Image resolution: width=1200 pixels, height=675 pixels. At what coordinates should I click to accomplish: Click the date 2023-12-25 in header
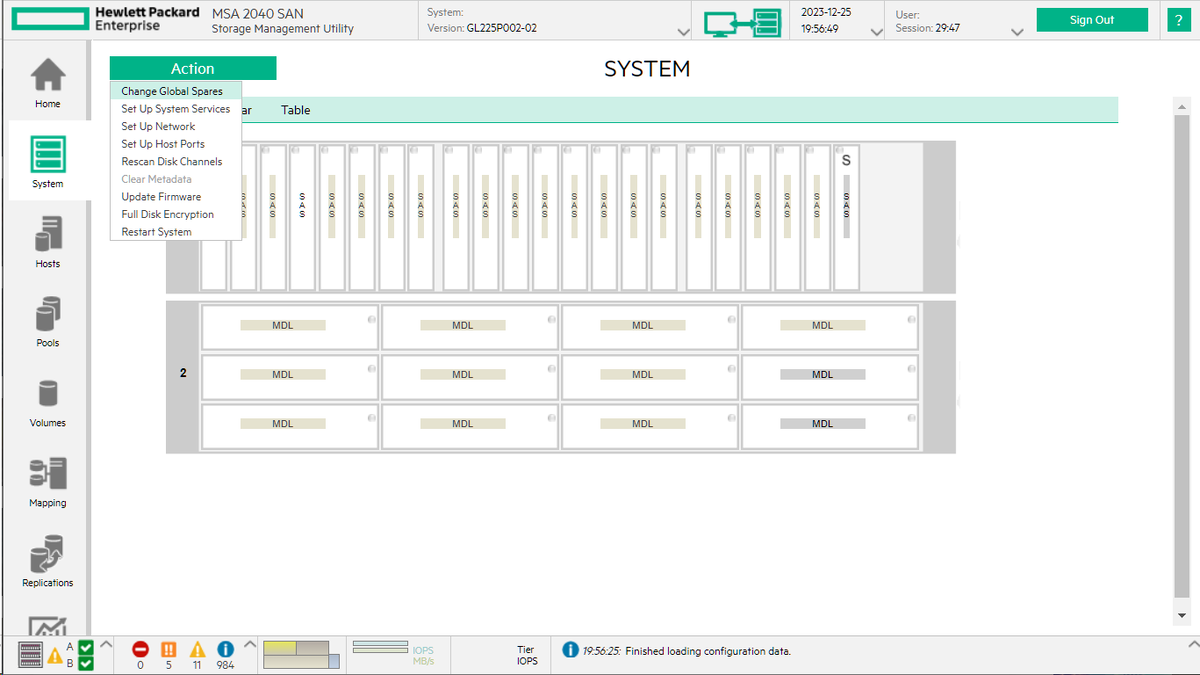[826, 12]
